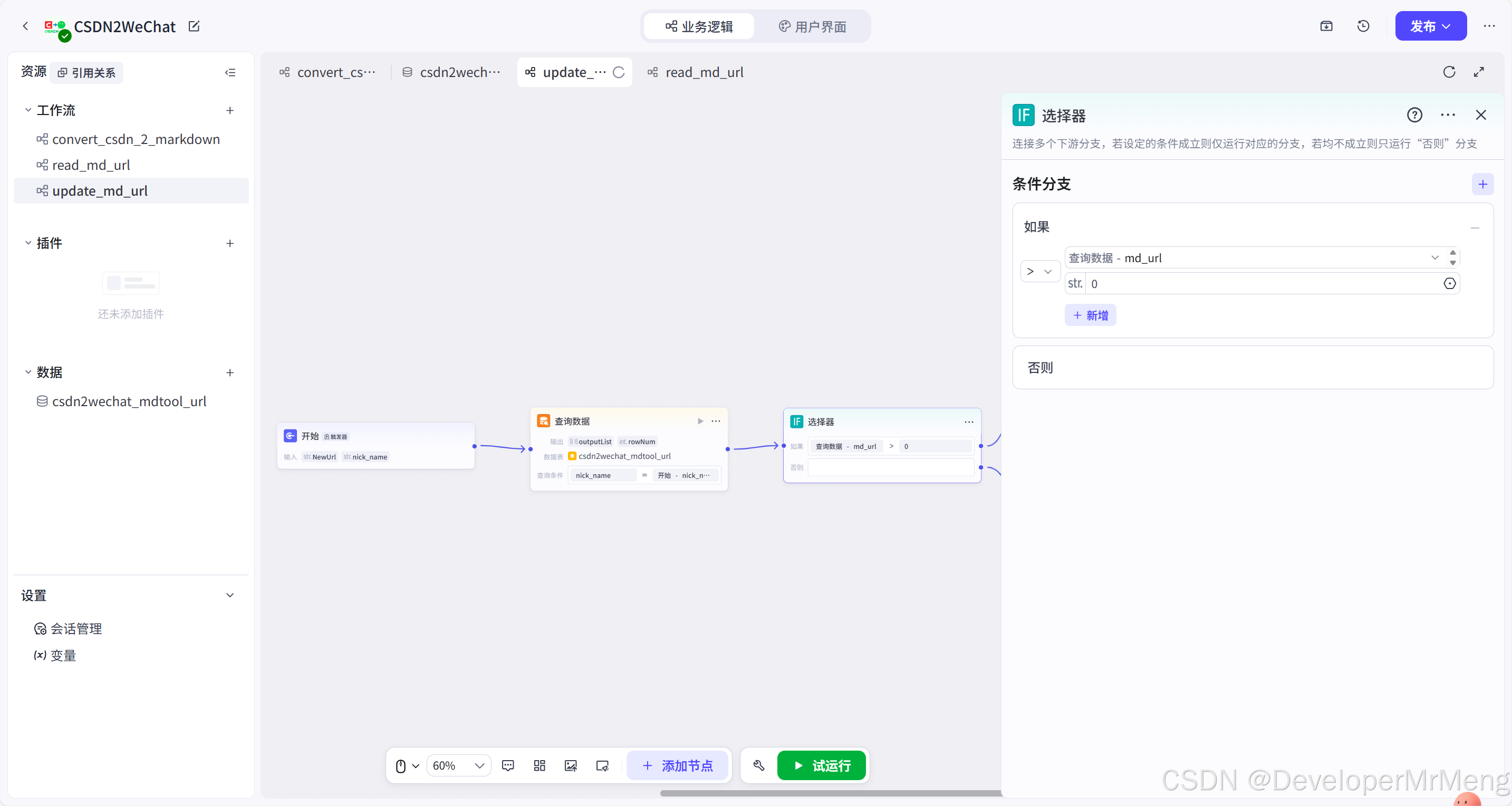
Task: Open the version history clock icon
Action: pyautogui.click(x=1363, y=26)
